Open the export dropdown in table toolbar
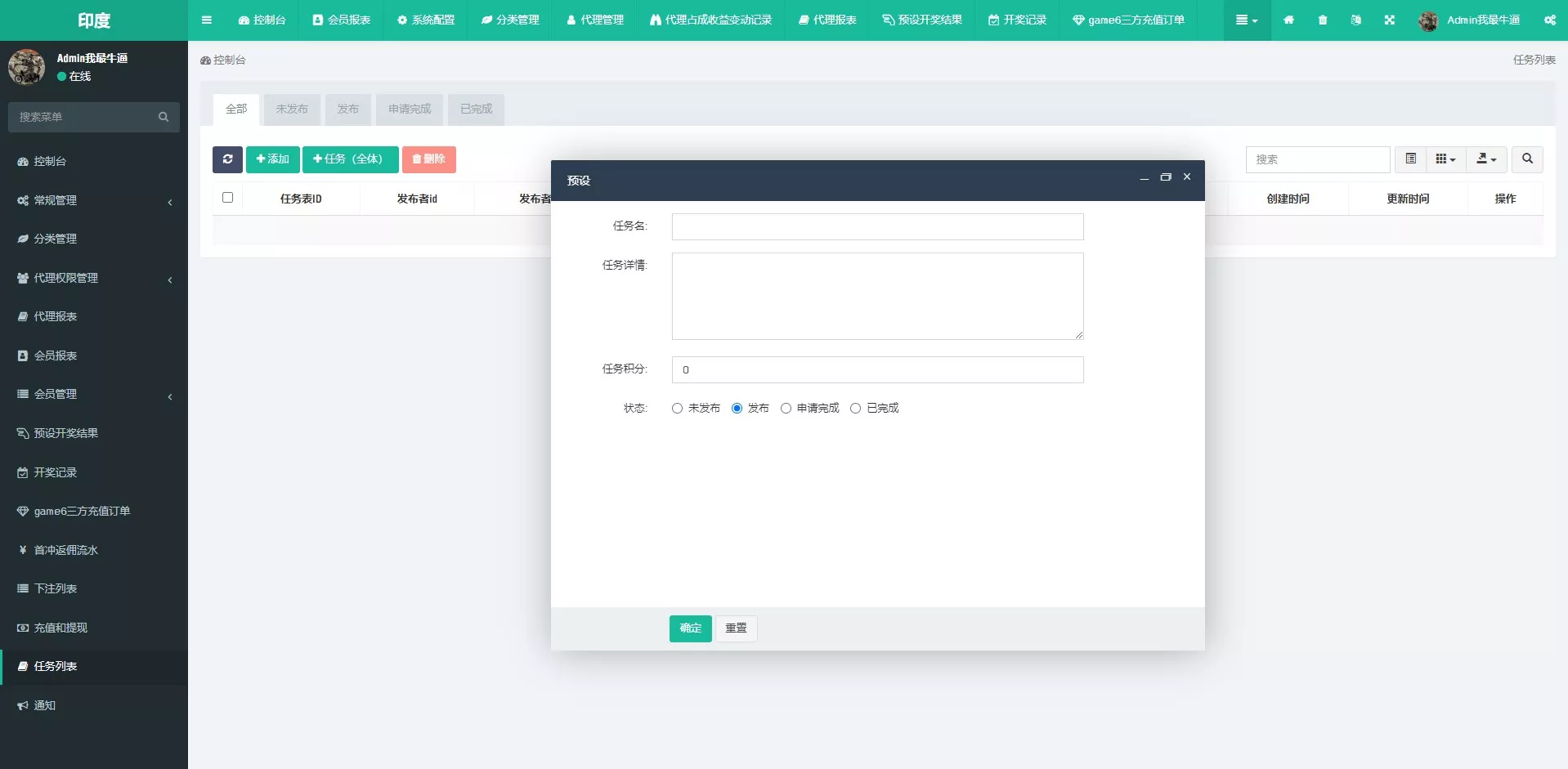 click(1485, 159)
